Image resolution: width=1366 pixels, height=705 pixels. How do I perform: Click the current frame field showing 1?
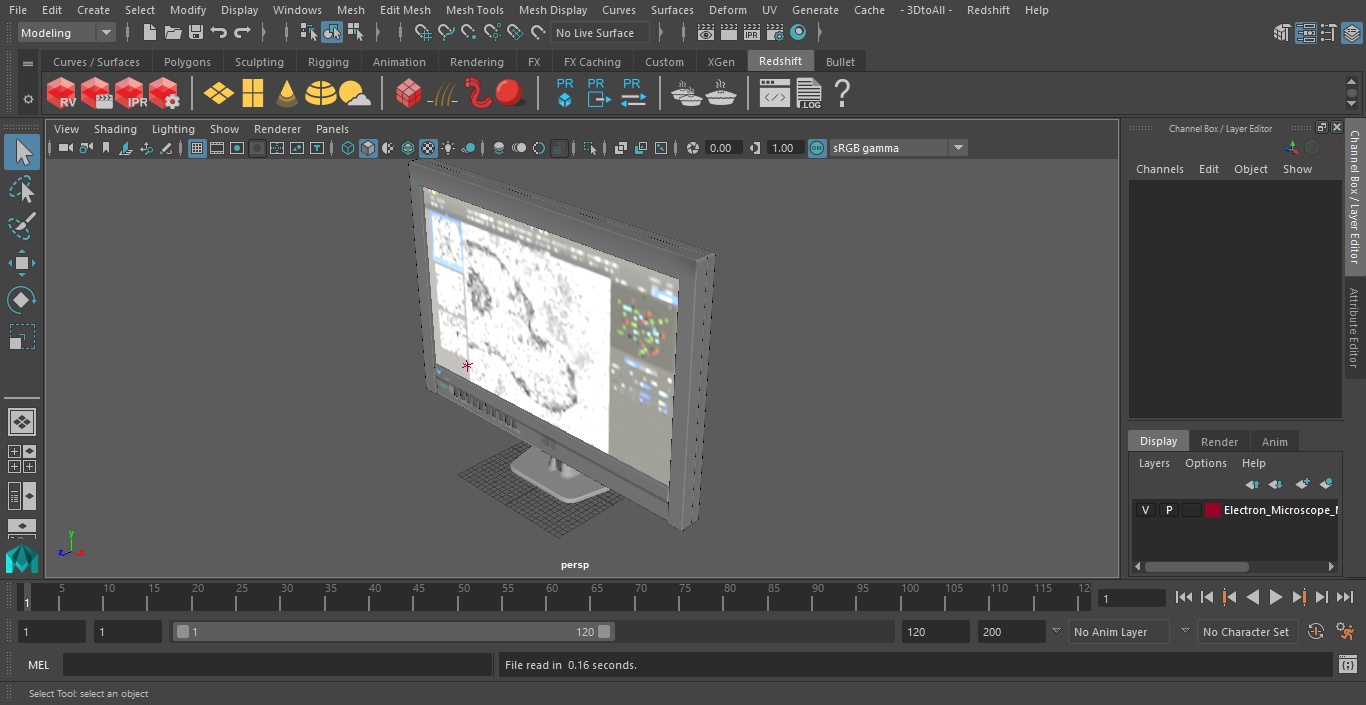click(x=1131, y=598)
